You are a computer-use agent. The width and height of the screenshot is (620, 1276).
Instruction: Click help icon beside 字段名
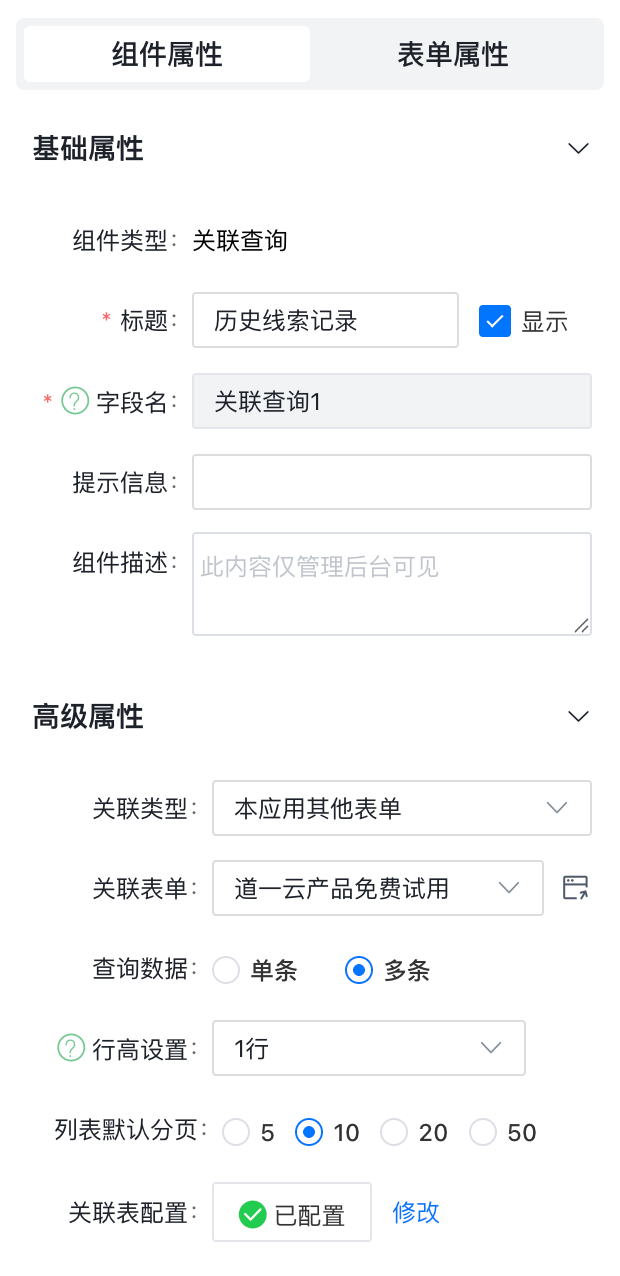[x=75, y=401]
